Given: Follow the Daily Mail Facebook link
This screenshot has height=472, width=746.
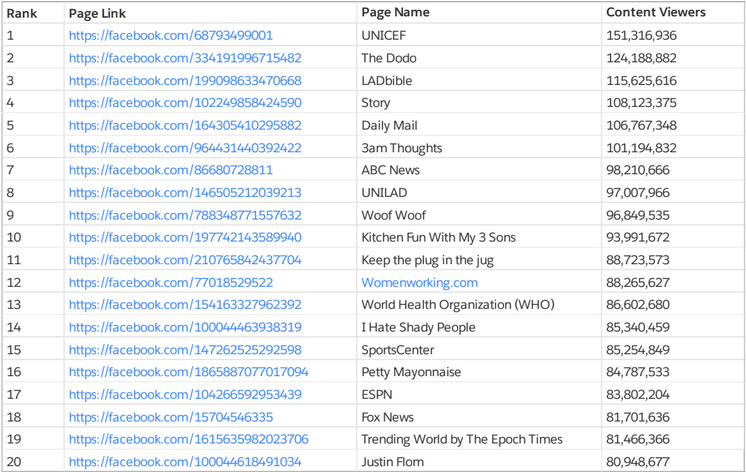Looking at the screenshot, I should pyautogui.click(x=184, y=125).
